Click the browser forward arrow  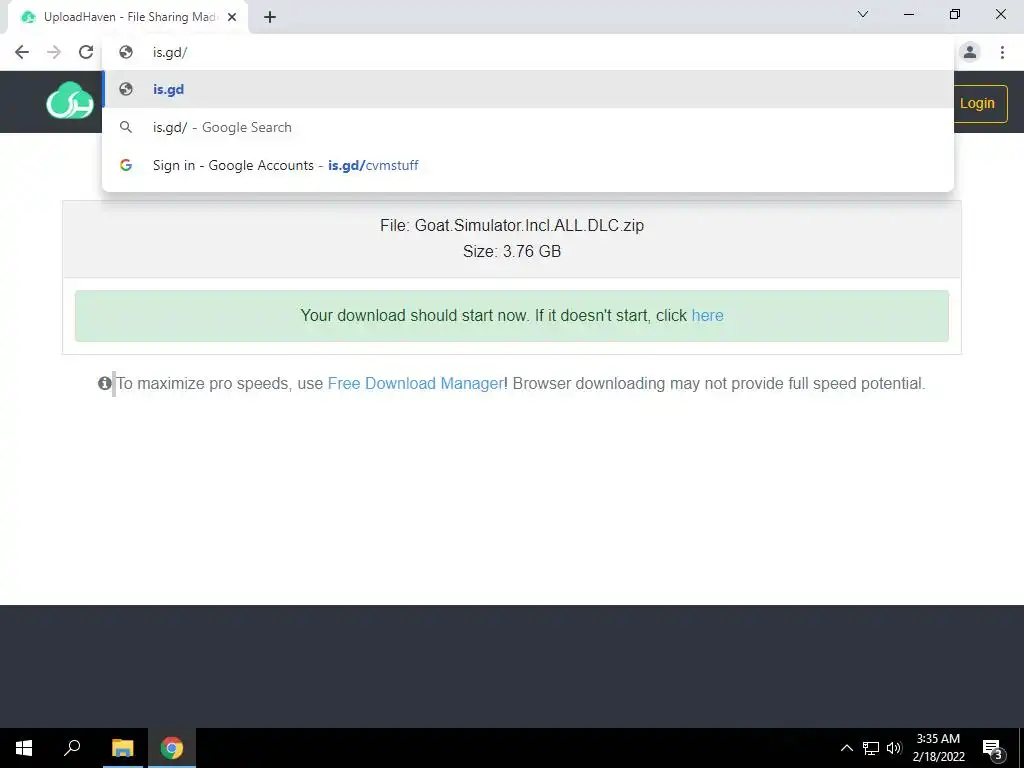pos(54,52)
